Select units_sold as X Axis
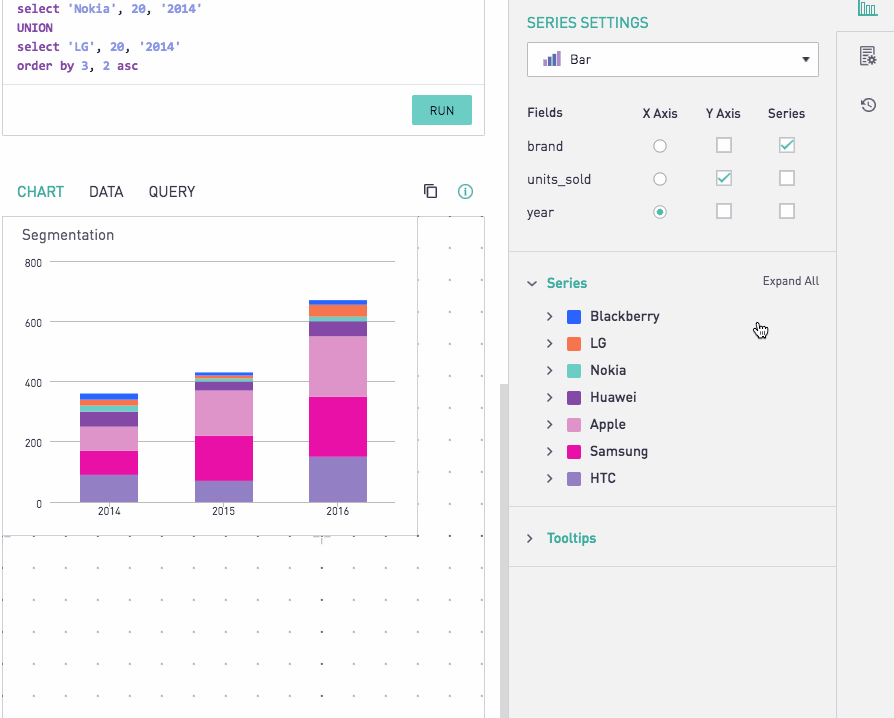This screenshot has height=718, width=894. click(660, 179)
